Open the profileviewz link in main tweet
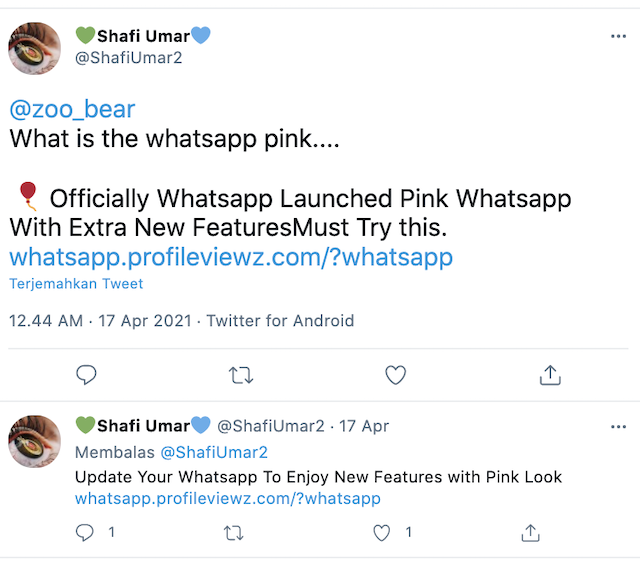 231,257
